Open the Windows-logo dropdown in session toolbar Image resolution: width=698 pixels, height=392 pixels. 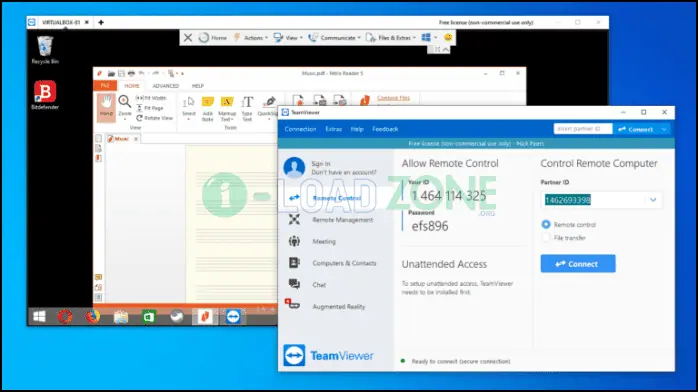pos(429,38)
